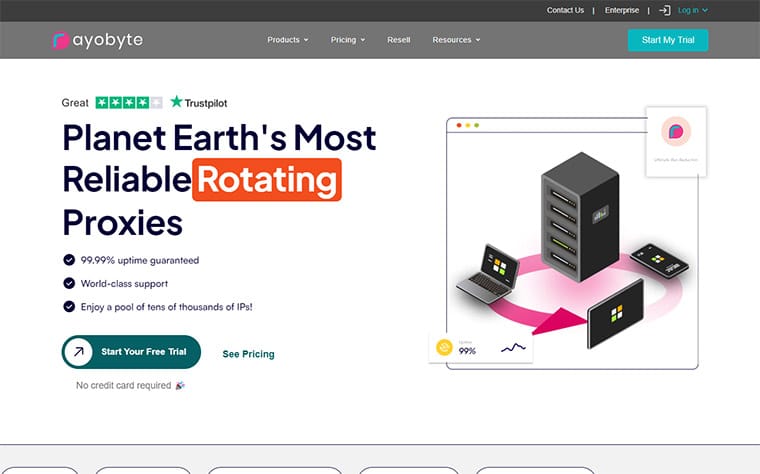Click the Contact Us link
Viewport: 760px width, 474px height.
(x=565, y=10)
